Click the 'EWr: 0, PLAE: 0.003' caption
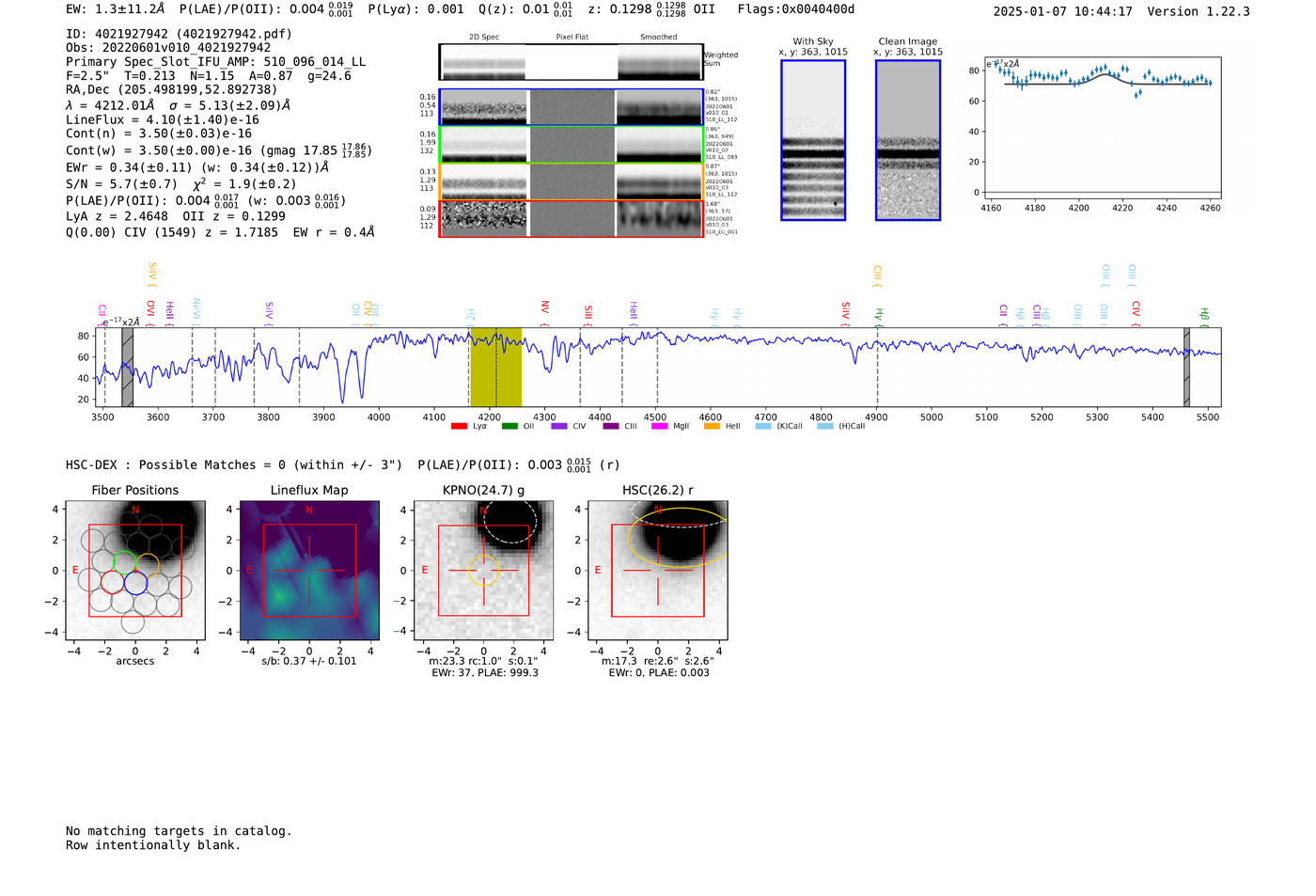The height and width of the screenshot is (896, 1316). pos(659,673)
